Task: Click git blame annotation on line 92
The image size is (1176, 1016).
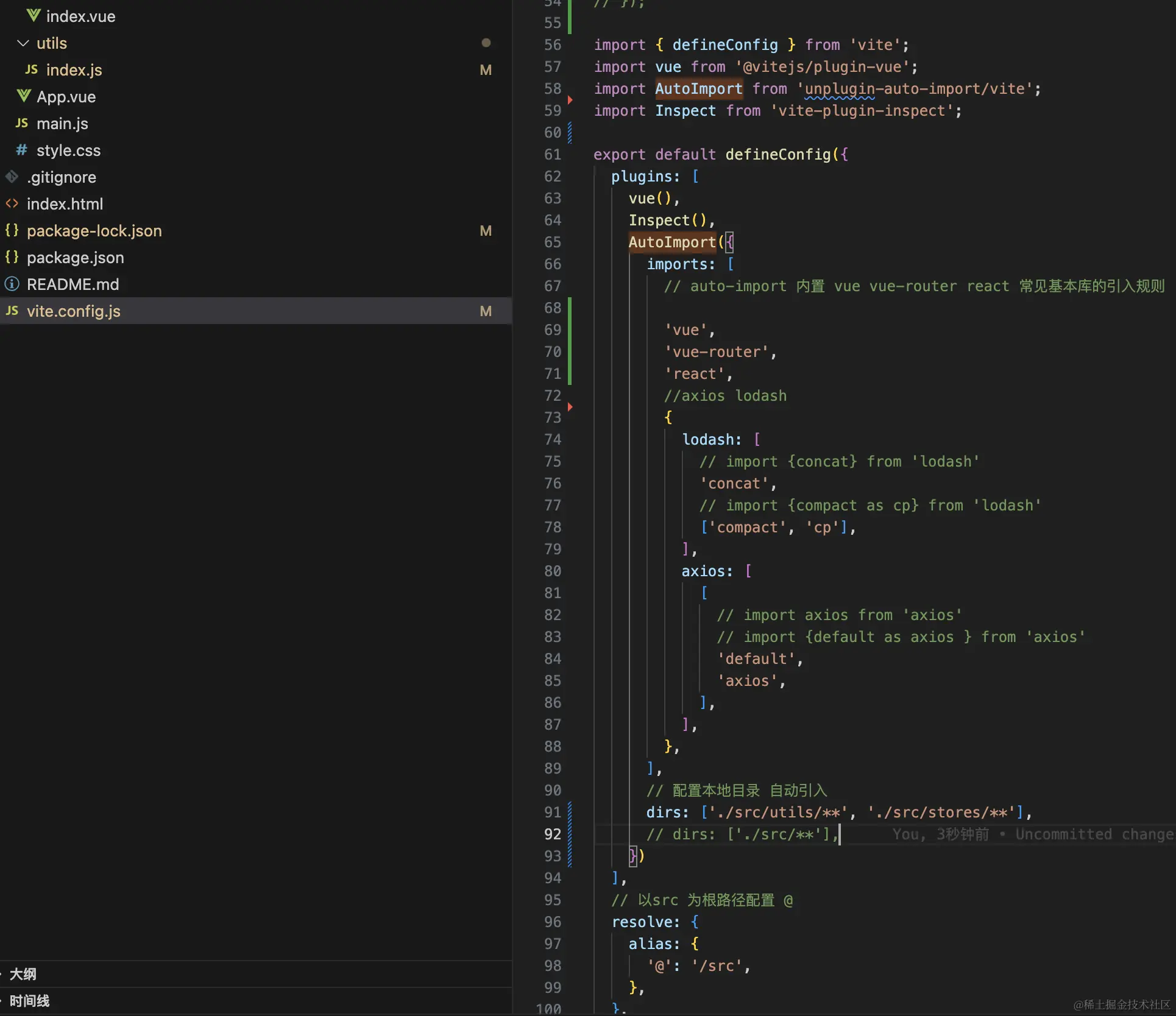Action: click(1033, 834)
